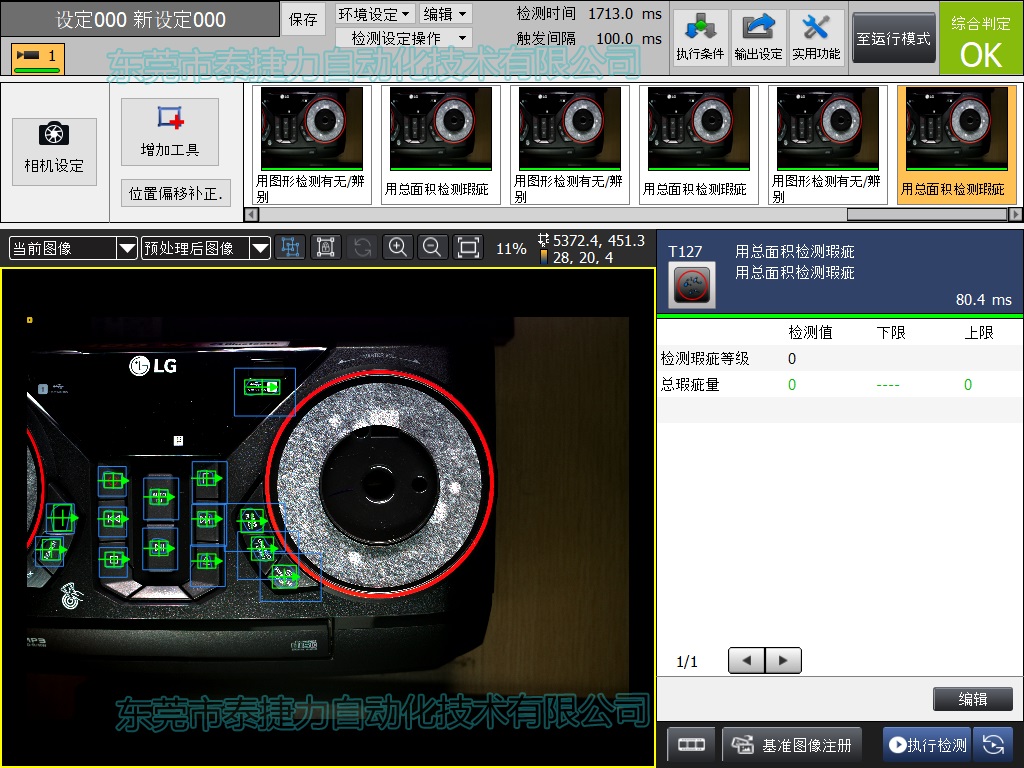
Task: Click the framed-region view icon beside the blue one
Action: click(325, 248)
